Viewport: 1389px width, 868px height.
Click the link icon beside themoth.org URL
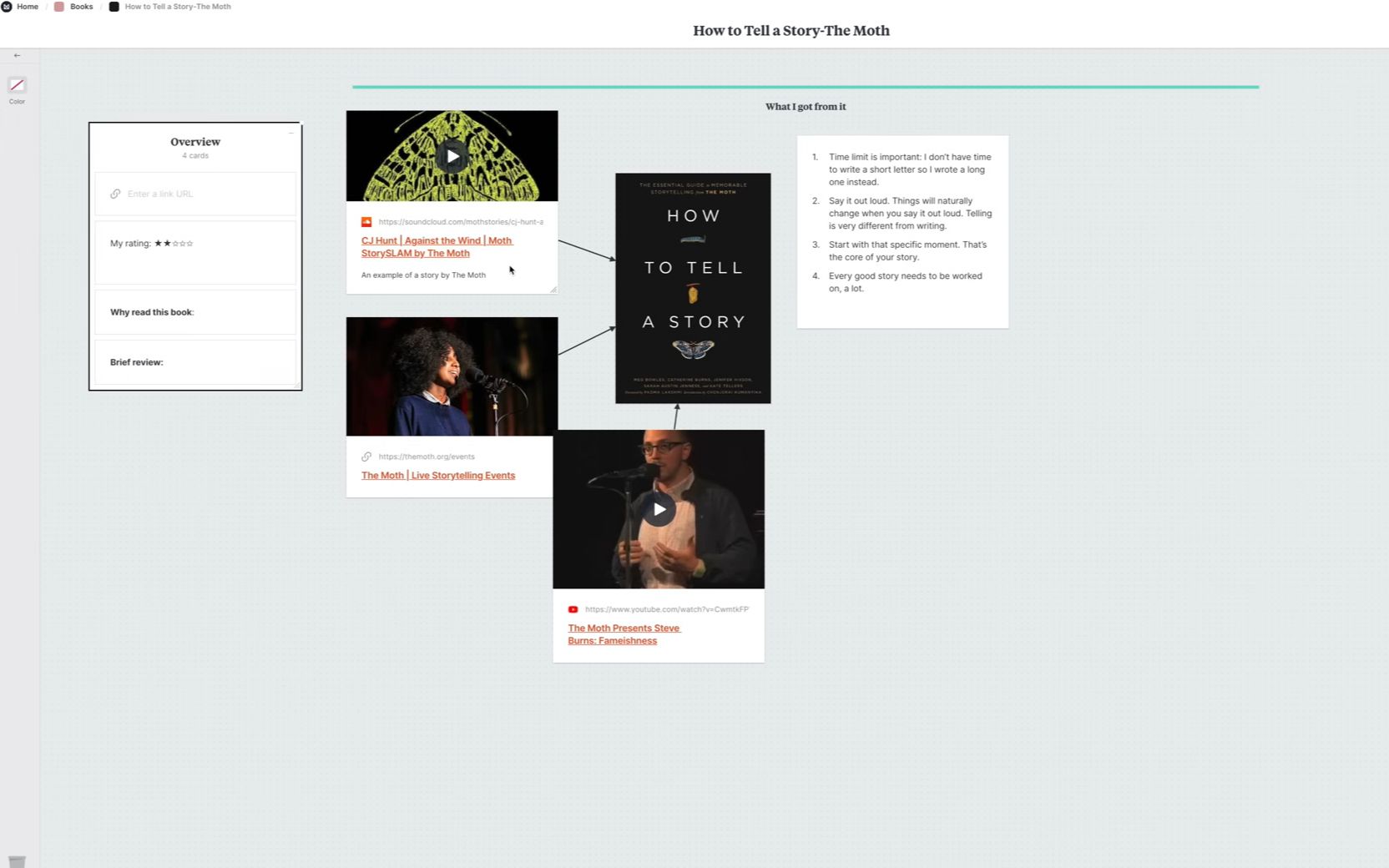coord(366,457)
